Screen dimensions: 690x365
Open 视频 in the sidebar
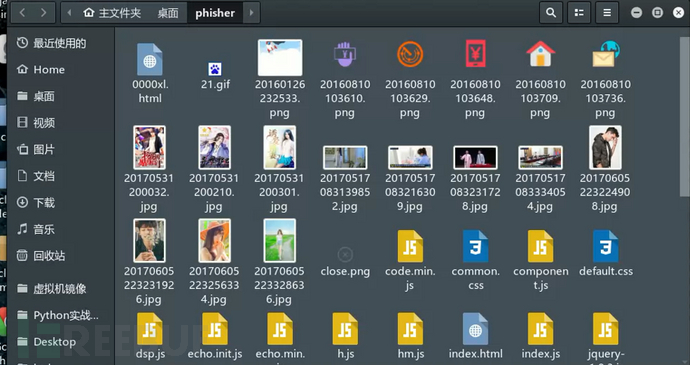click(x=61, y=123)
